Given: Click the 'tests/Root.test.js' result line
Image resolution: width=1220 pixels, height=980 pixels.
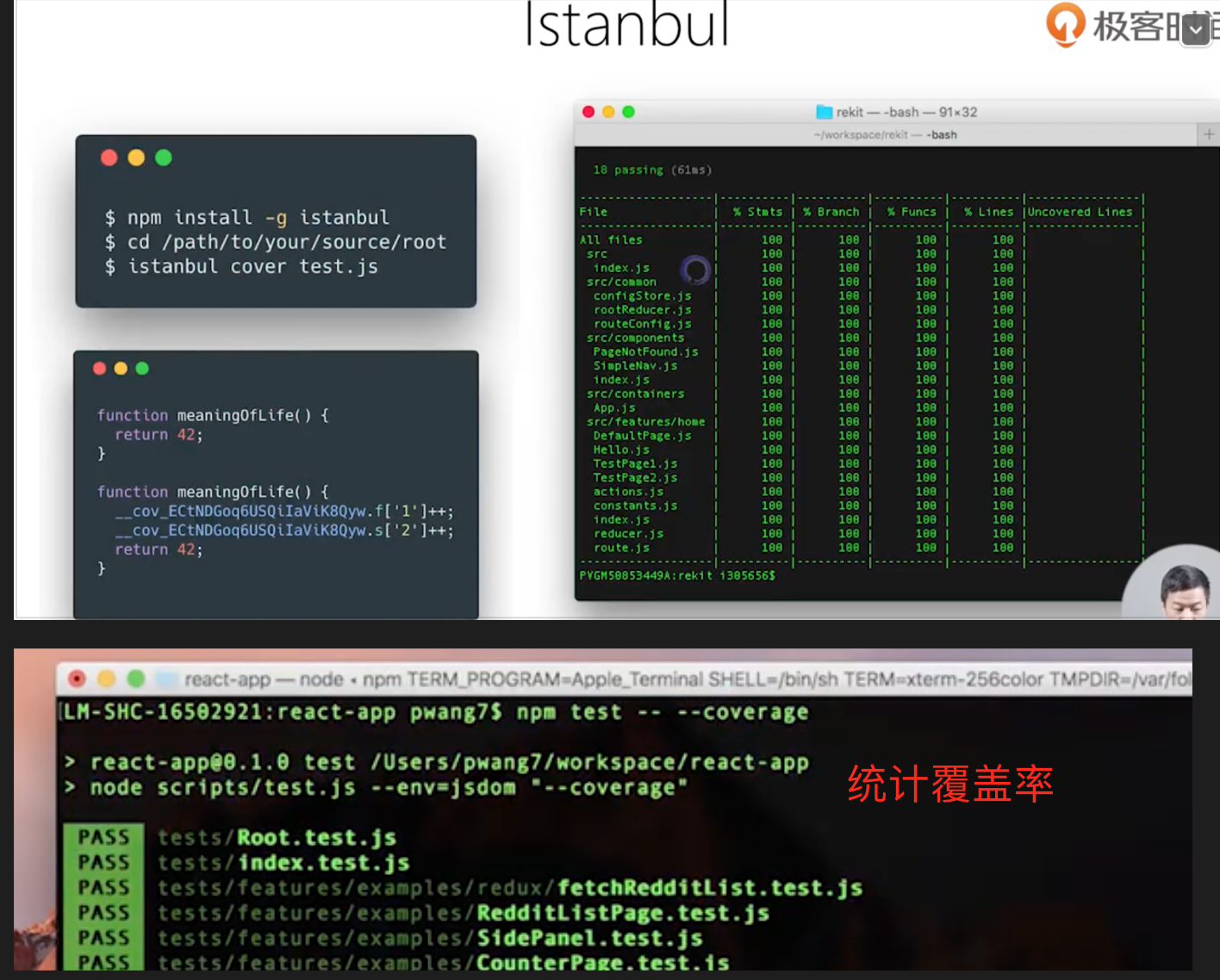Looking at the screenshot, I should coord(277,838).
